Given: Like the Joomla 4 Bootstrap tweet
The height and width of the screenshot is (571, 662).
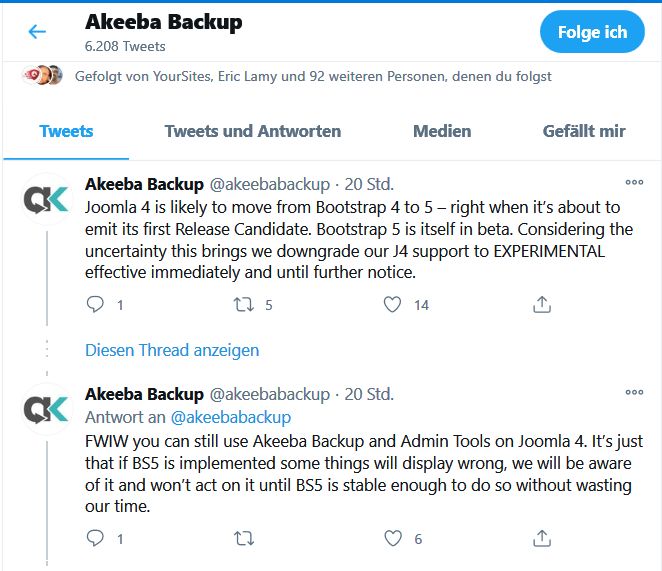Looking at the screenshot, I should pos(393,304).
